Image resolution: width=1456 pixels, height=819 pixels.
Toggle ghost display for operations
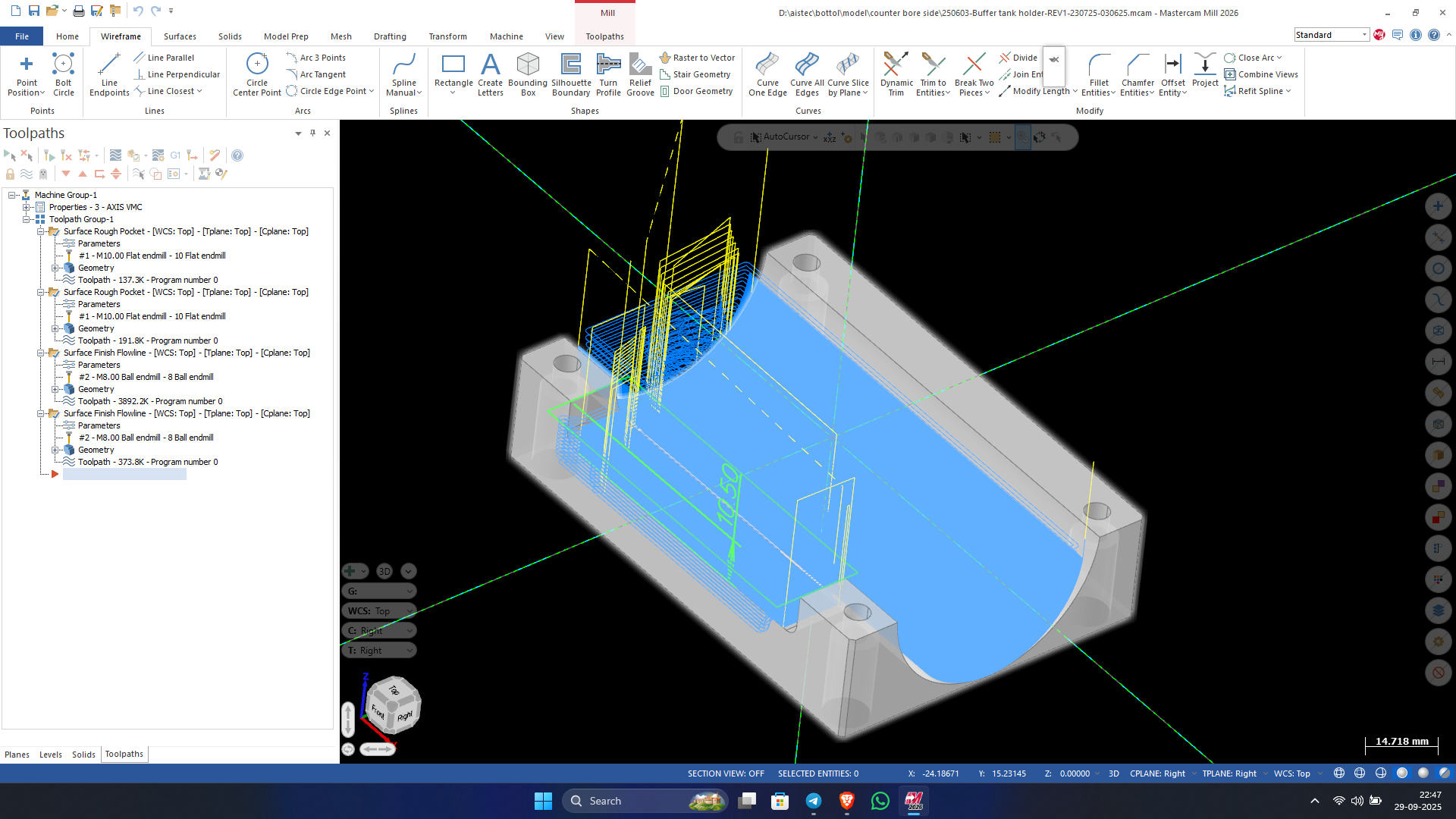point(43,174)
